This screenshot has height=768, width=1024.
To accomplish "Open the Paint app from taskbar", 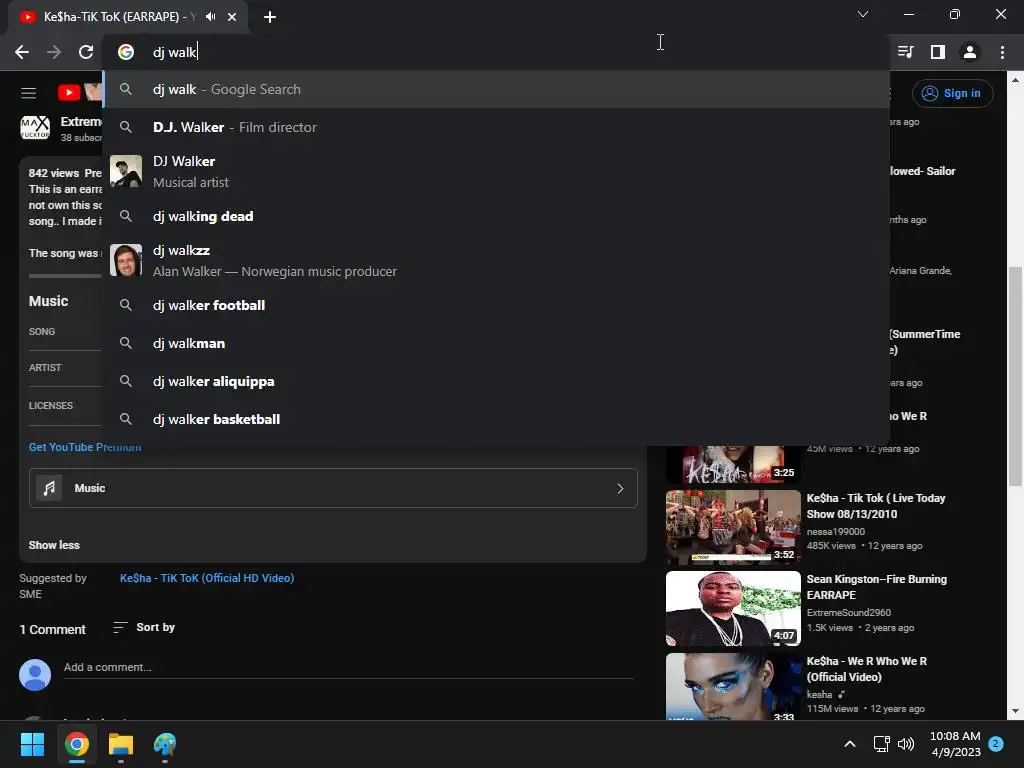I will coord(165,744).
